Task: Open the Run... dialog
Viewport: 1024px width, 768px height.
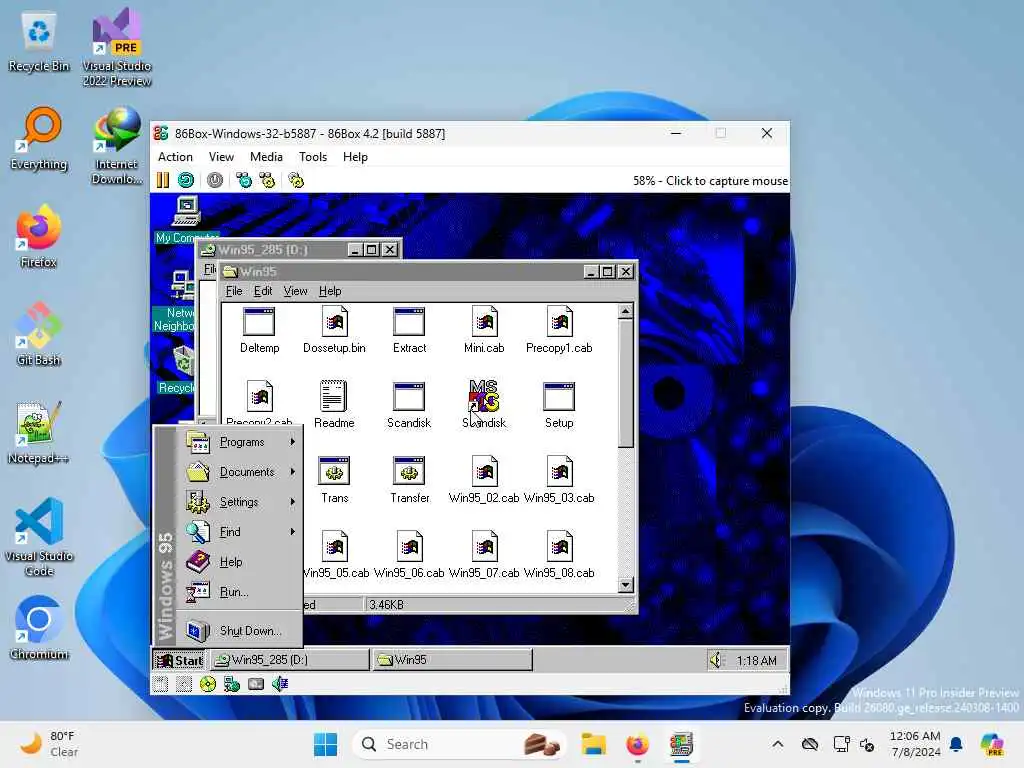Action: [240, 592]
